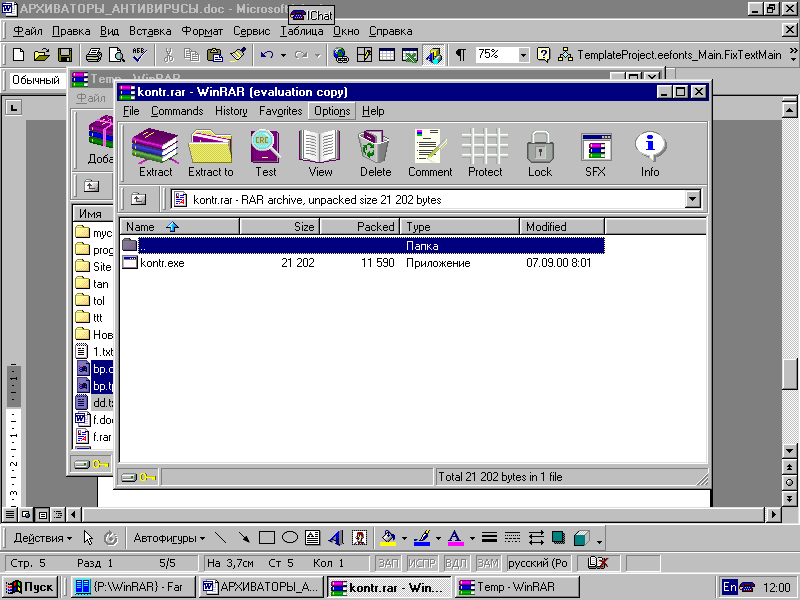Click the Protect archive icon
The width and height of the screenshot is (800, 600).
[x=485, y=153]
